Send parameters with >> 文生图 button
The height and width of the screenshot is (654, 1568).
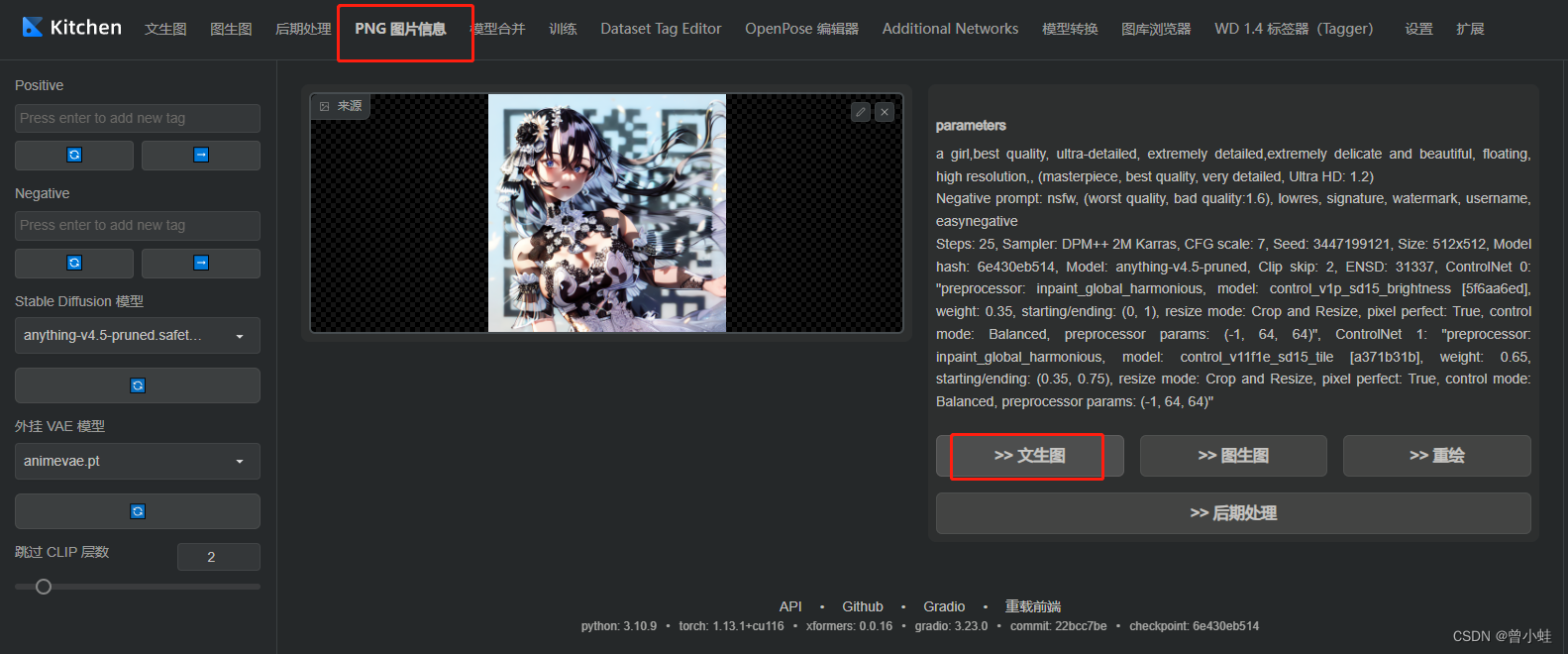[x=1029, y=456]
